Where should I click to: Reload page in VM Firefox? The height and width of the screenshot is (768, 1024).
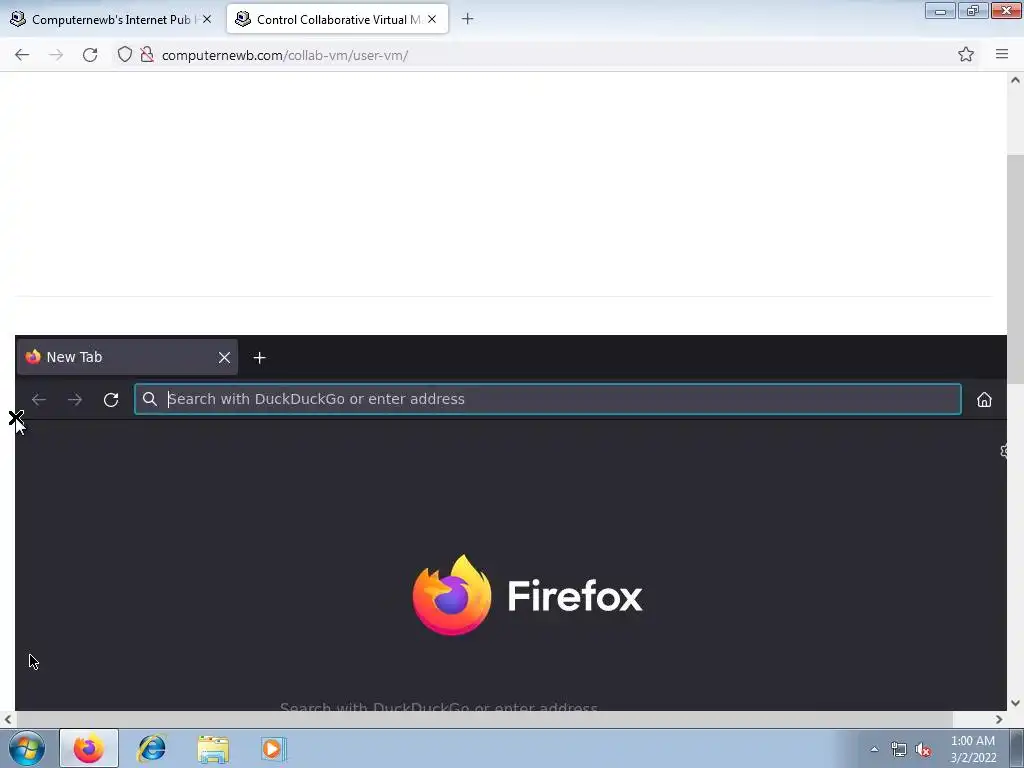pyautogui.click(x=111, y=400)
